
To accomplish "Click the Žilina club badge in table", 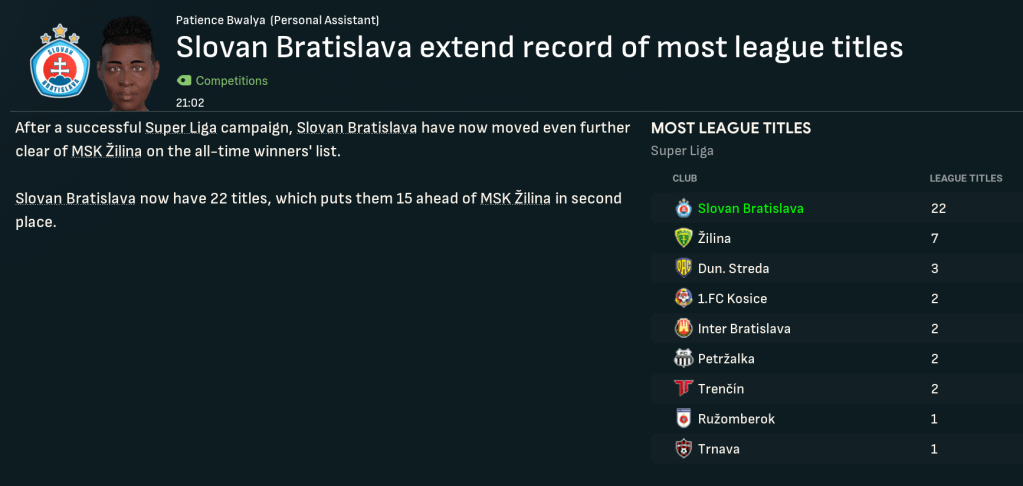I will pyautogui.click(x=684, y=239).
